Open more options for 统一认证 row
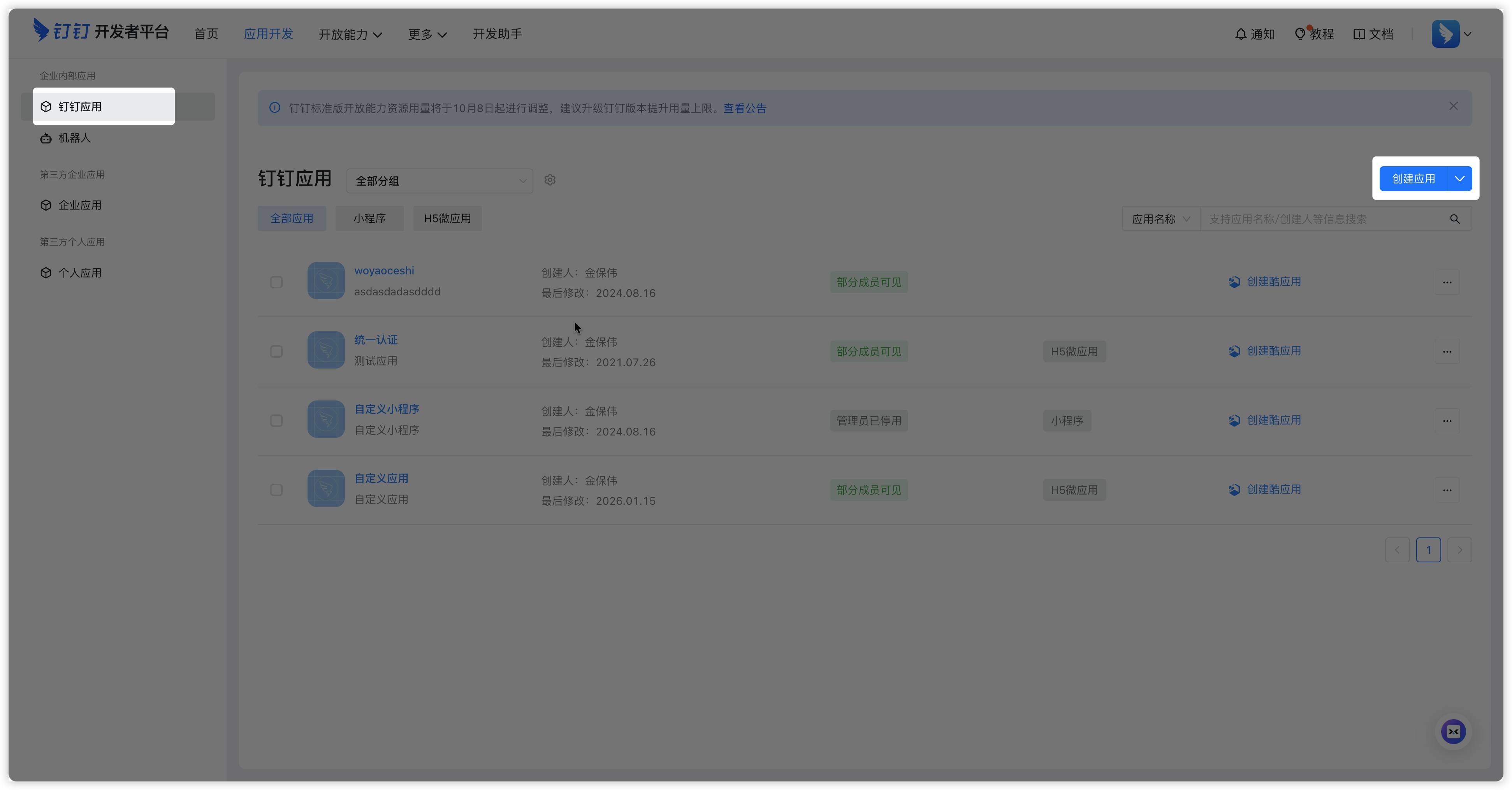 click(1447, 351)
